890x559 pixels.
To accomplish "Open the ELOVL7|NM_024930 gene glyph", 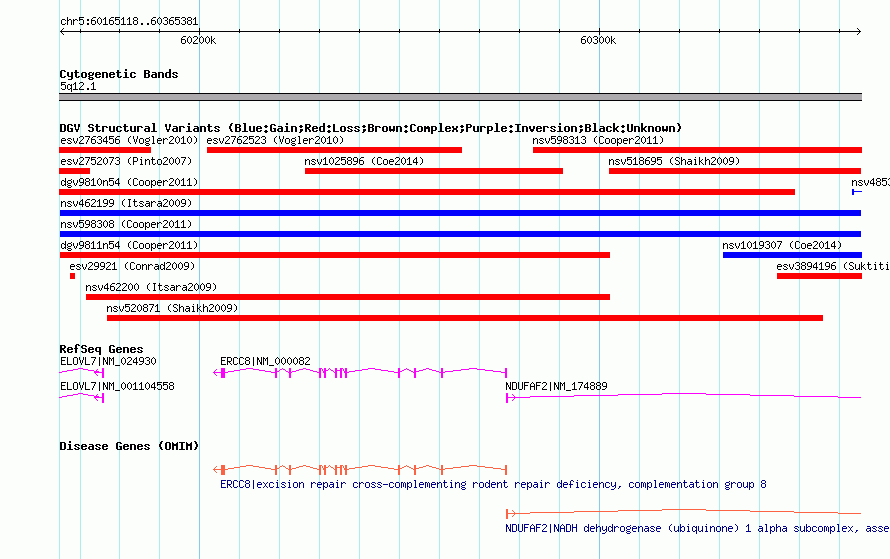I will click(x=82, y=372).
